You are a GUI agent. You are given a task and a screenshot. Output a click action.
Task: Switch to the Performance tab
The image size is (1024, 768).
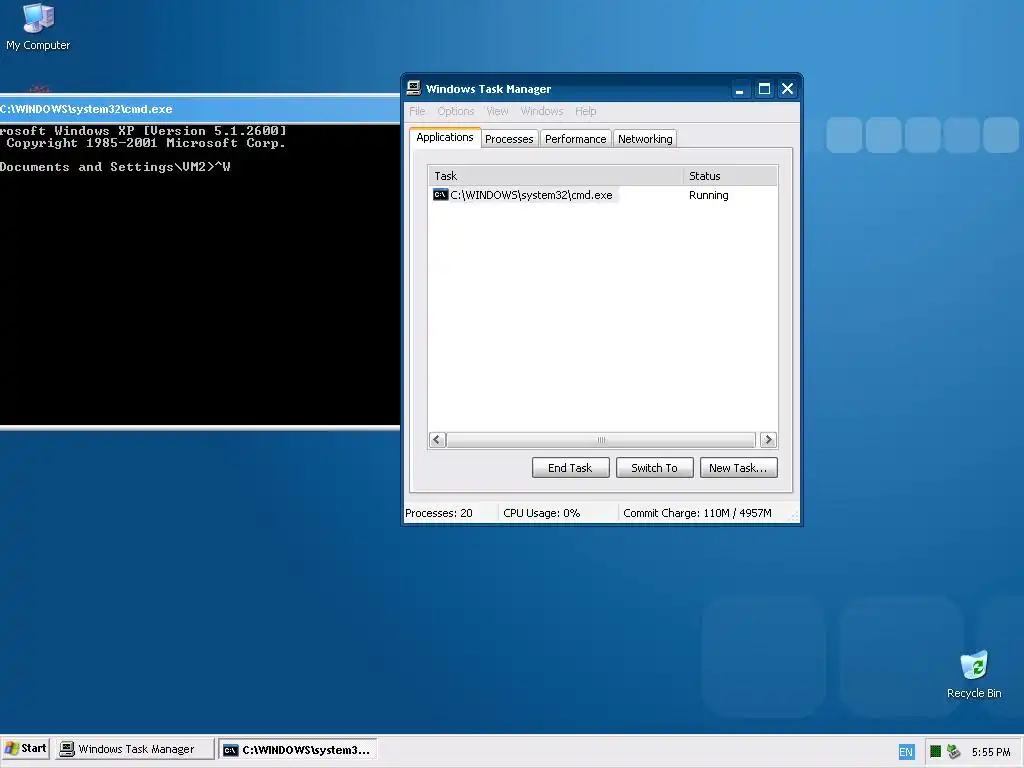pyautogui.click(x=575, y=138)
